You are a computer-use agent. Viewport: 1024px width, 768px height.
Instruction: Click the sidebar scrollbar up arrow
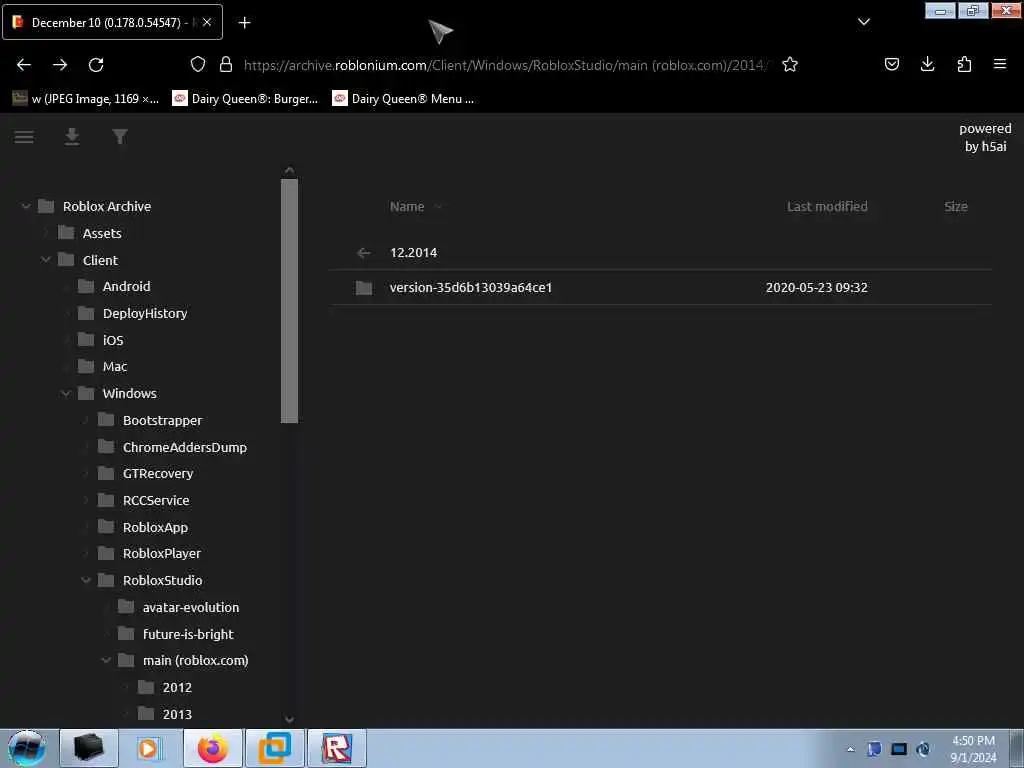coord(289,170)
